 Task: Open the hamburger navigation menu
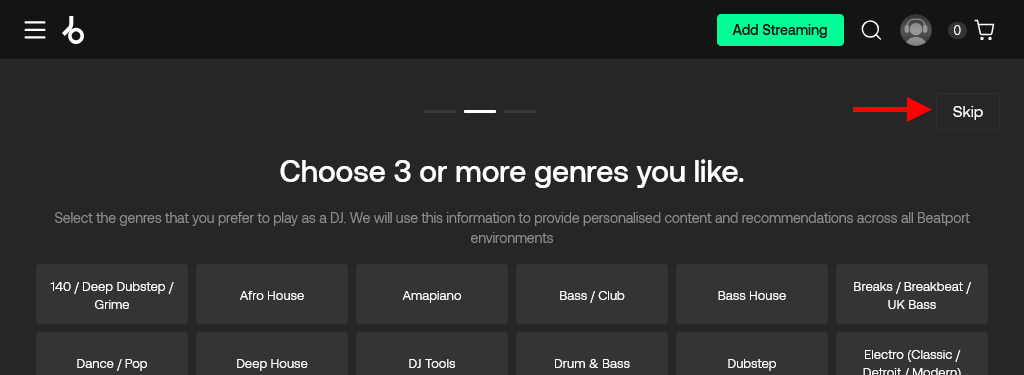pos(35,30)
